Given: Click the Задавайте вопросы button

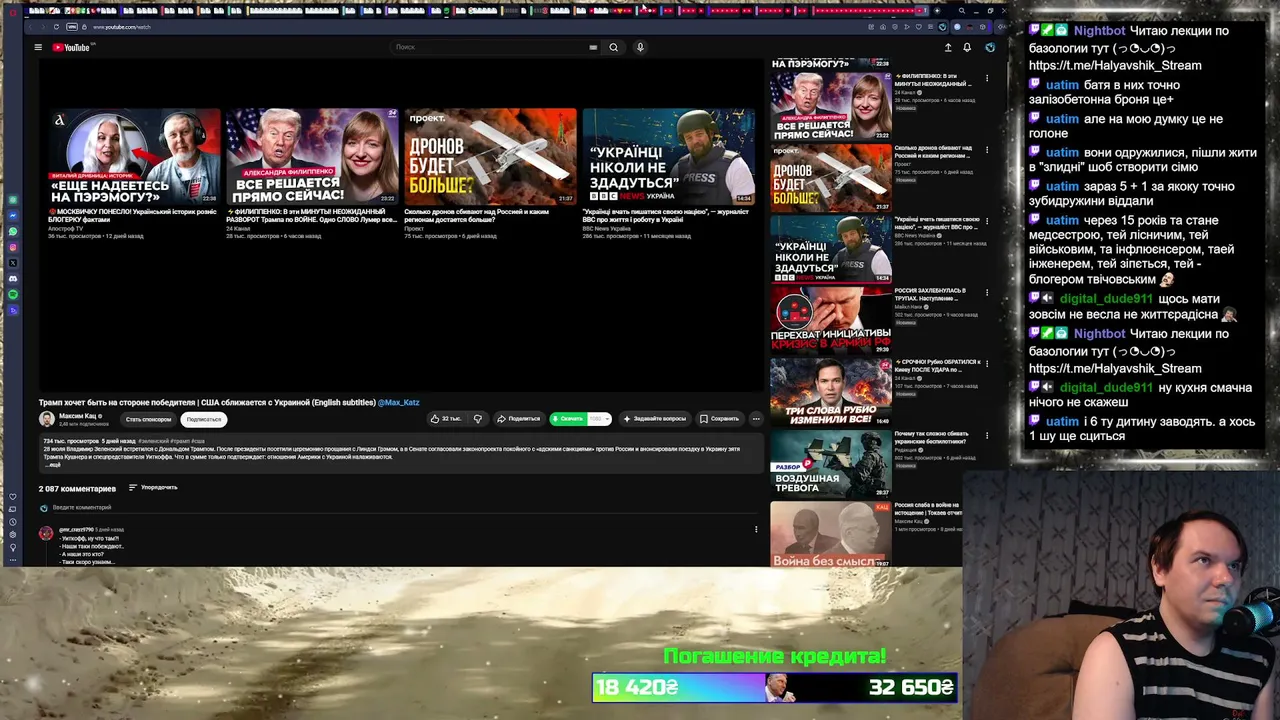Looking at the screenshot, I should pos(655,419).
